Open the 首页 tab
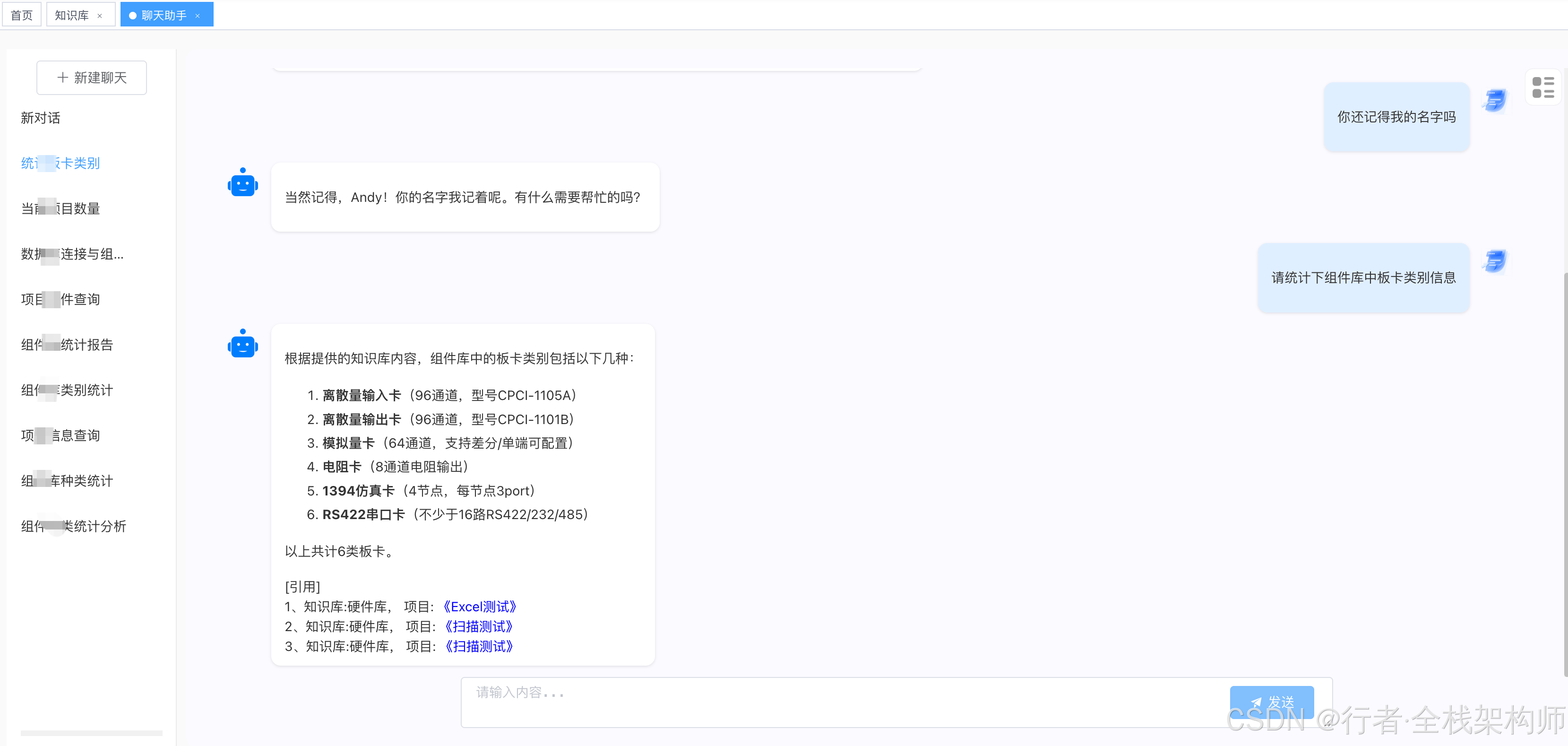Image resolution: width=1568 pixels, height=746 pixels. coord(21,15)
